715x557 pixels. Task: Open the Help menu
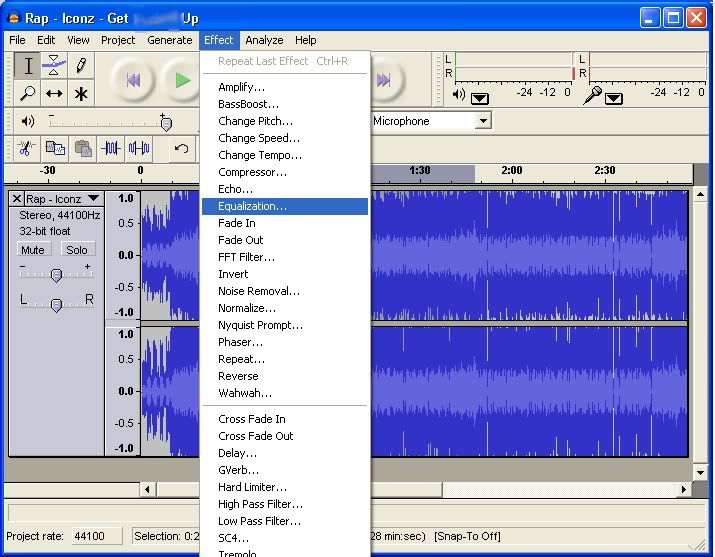pos(306,40)
